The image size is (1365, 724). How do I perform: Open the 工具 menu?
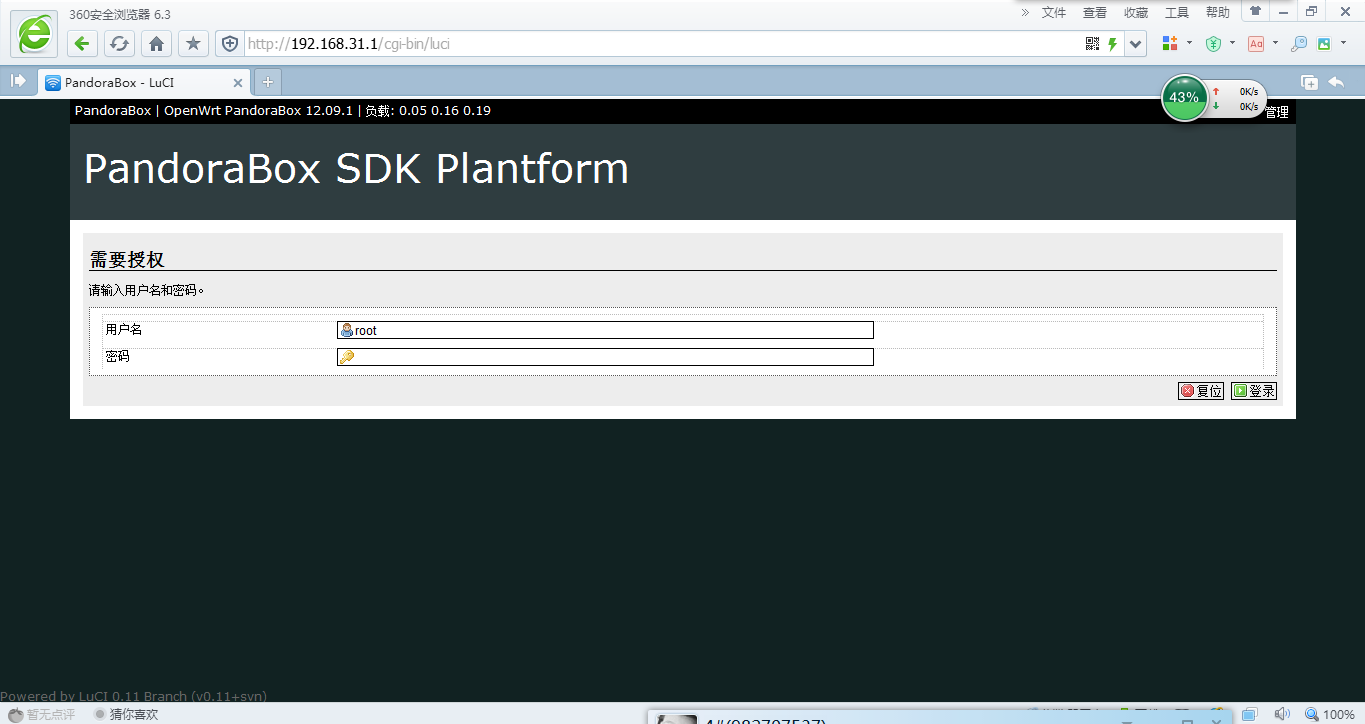coord(1177,13)
